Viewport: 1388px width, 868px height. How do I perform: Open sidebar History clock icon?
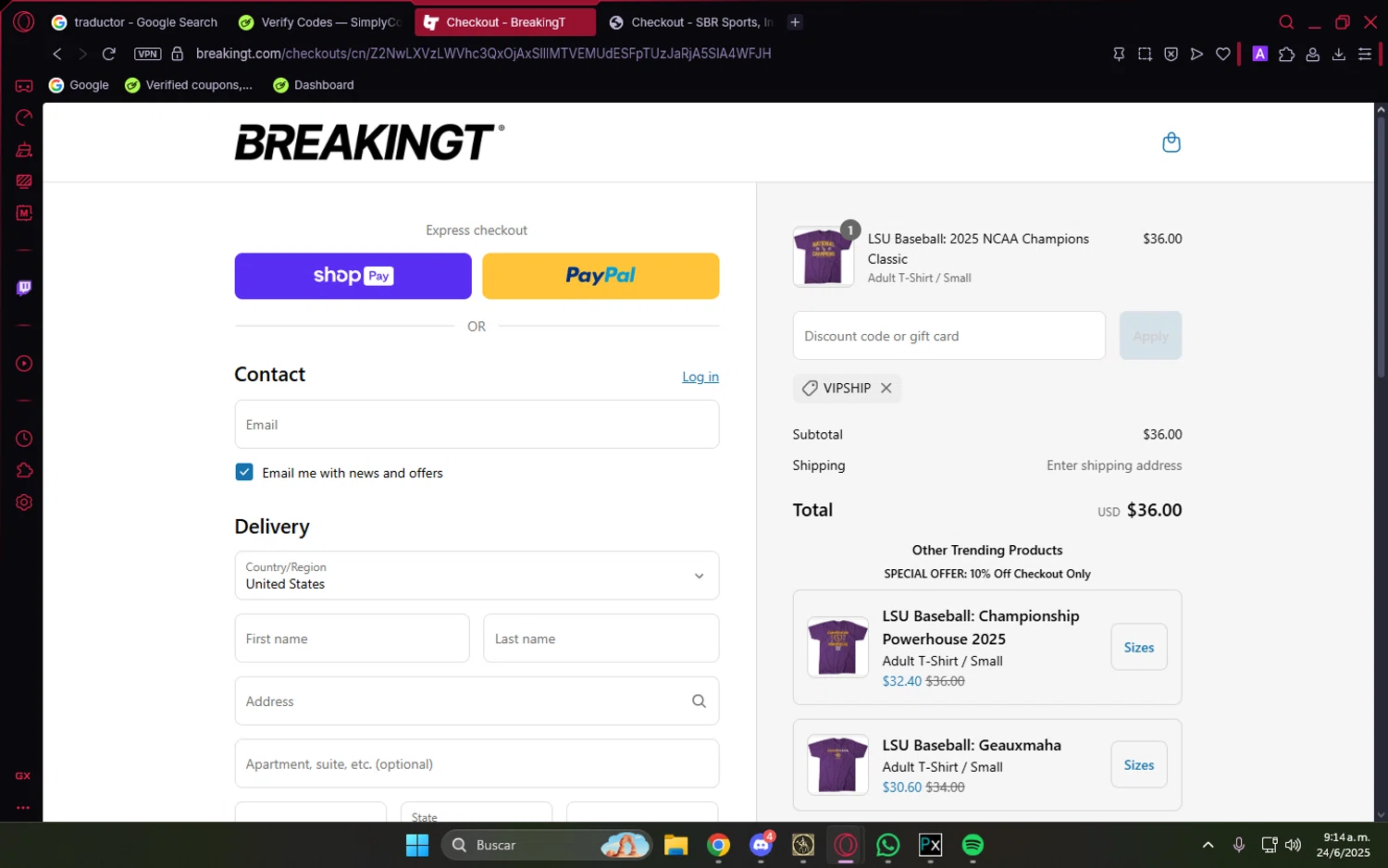[x=24, y=439]
